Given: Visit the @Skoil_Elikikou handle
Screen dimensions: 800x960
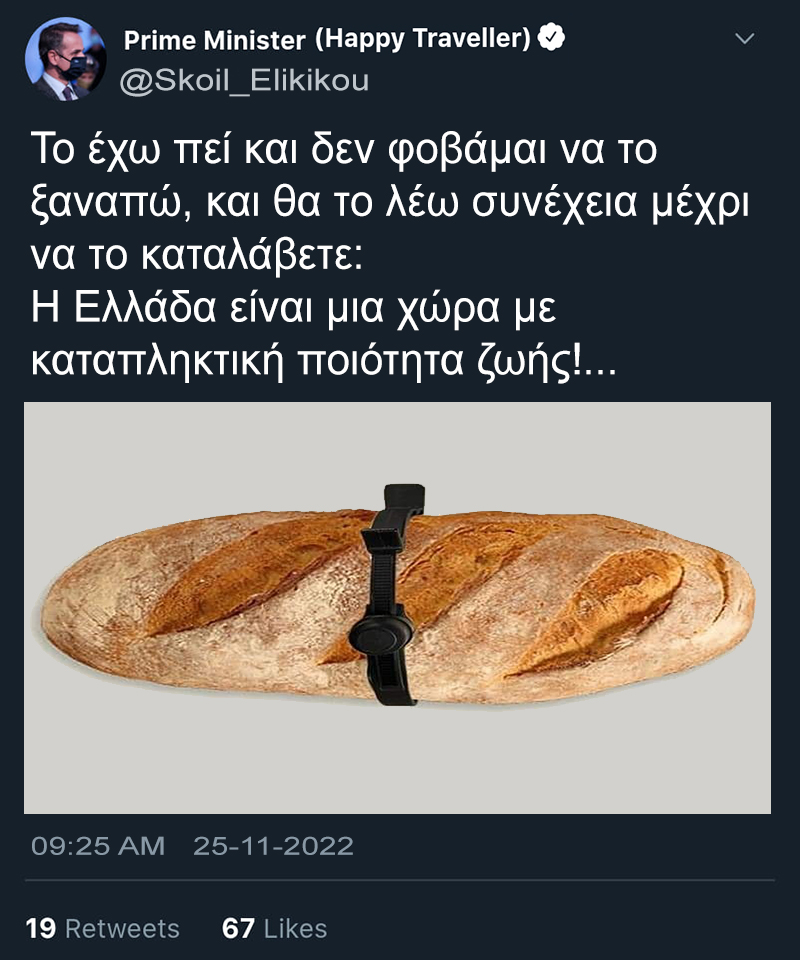Looking at the screenshot, I should (244, 80).
